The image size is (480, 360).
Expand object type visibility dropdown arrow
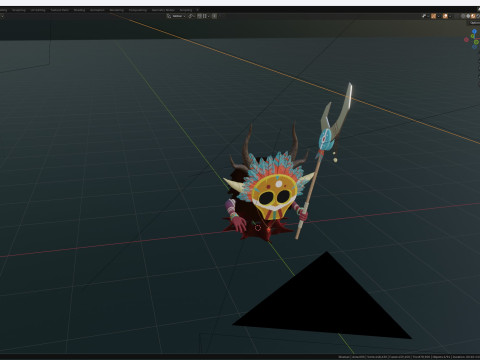click(428, 16)
